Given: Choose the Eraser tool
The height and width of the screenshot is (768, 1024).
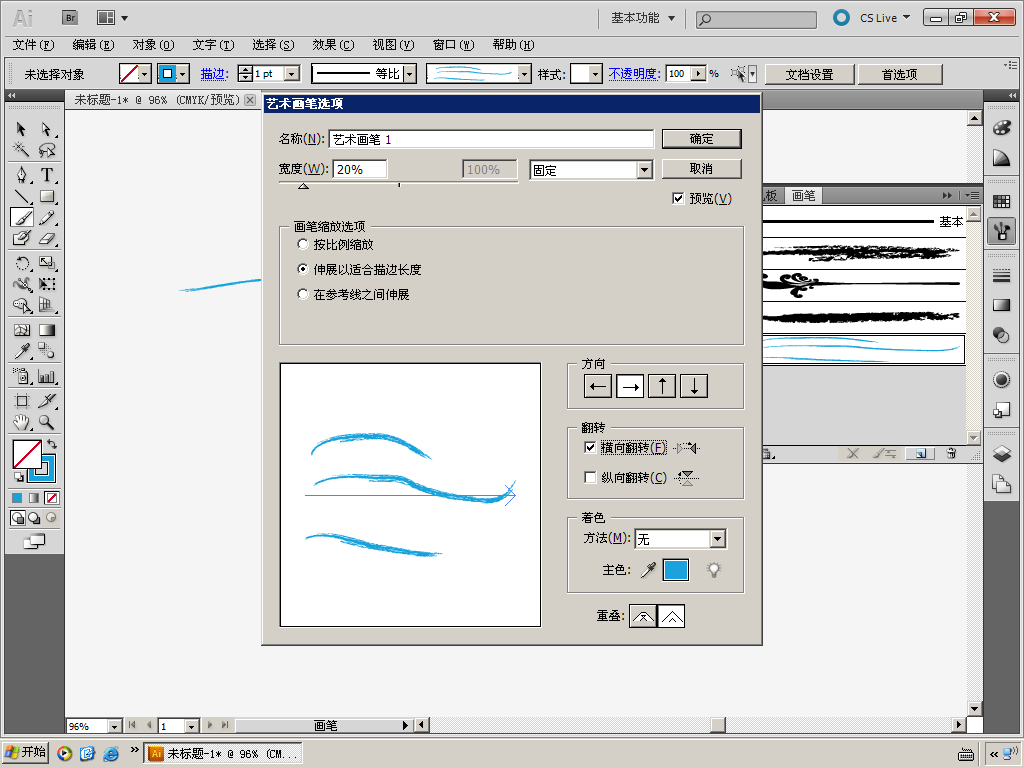Looking at the screenshot, I should pyautogui.click(x=46, y=238).
